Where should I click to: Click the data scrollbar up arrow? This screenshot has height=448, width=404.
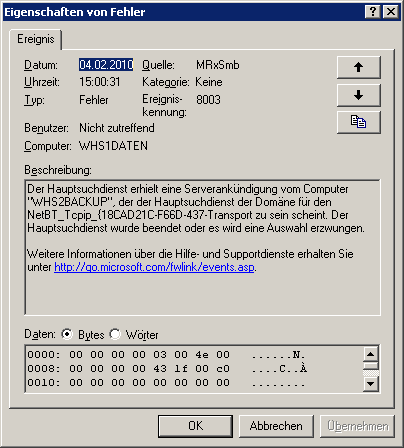click(x=371, y=354)
